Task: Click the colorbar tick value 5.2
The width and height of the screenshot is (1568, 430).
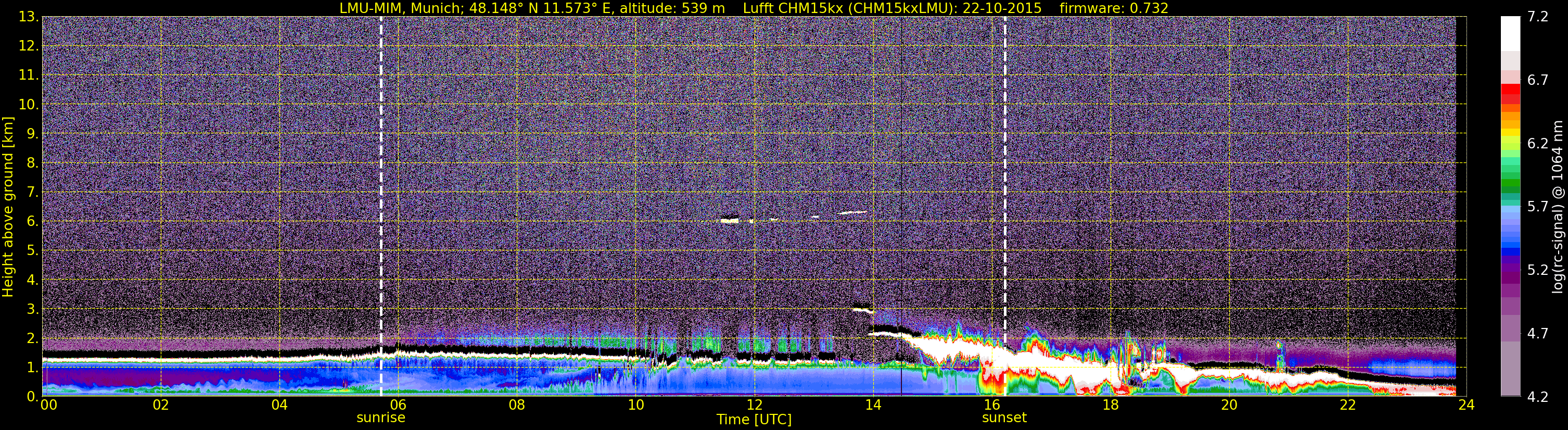Action: tap(1538, 270)
